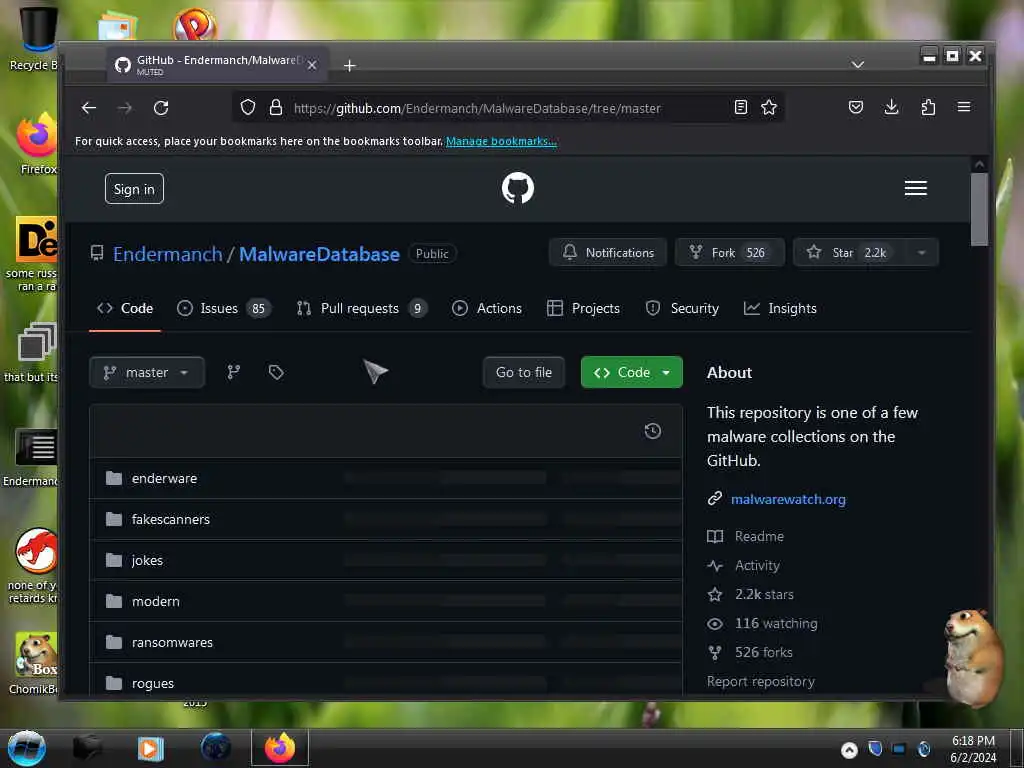The image size is (1024, 768).
Task: Open the Windows Start orb
Action: coord(26,748)
